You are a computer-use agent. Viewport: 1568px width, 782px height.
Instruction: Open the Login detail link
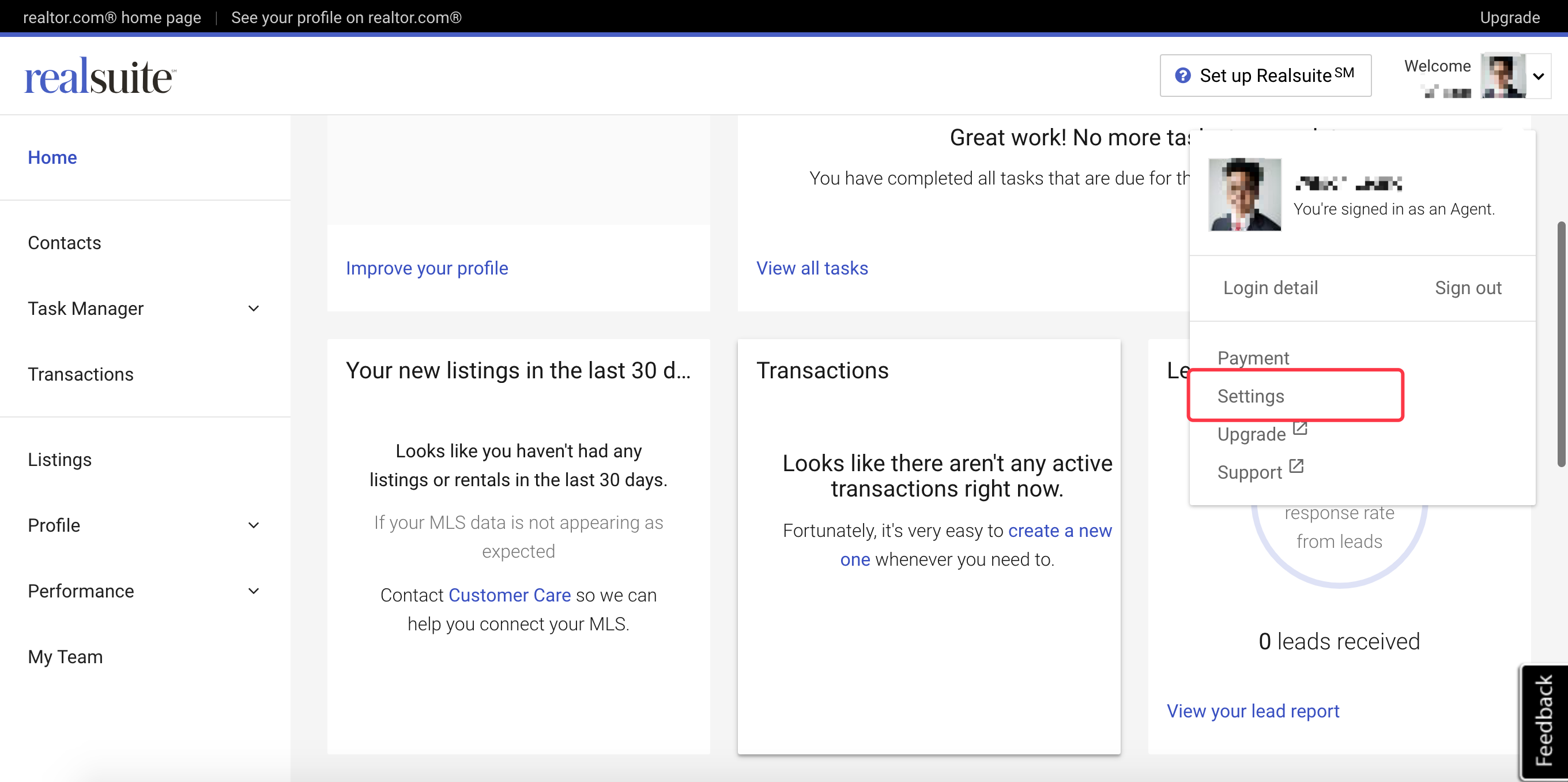(x=1271, y=287)
